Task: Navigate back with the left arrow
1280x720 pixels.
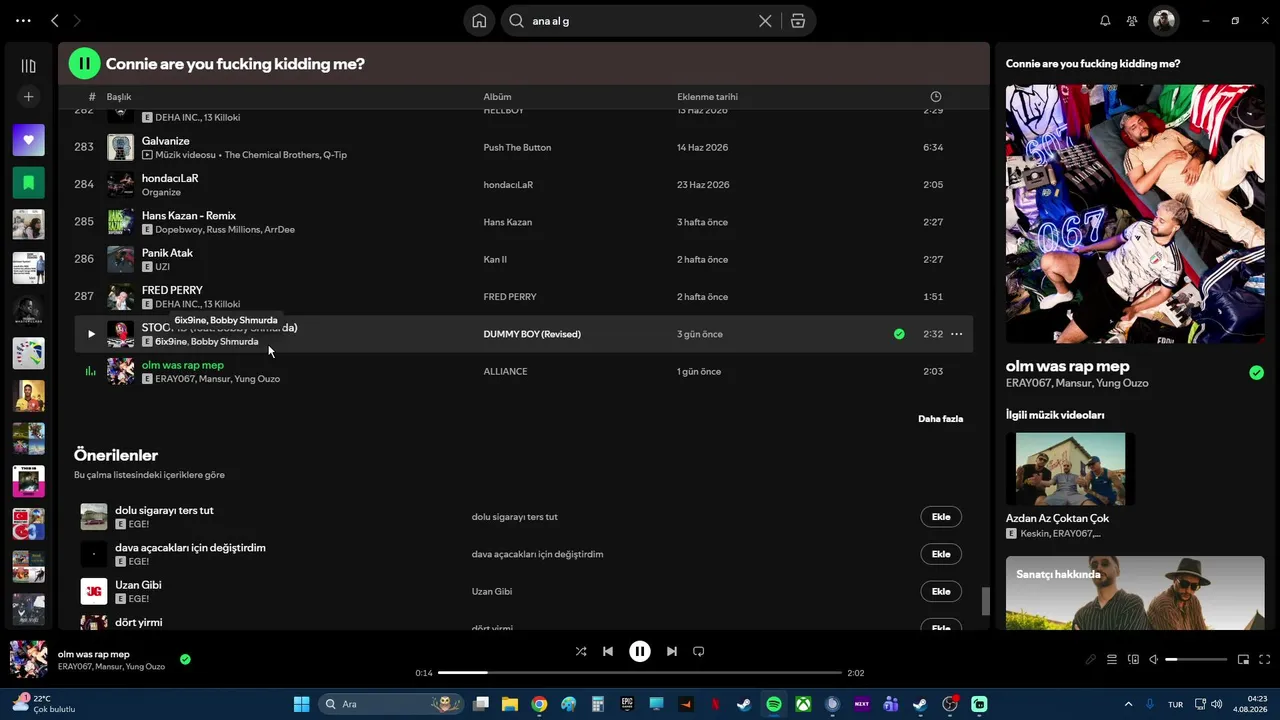Action: pos(55,21)
